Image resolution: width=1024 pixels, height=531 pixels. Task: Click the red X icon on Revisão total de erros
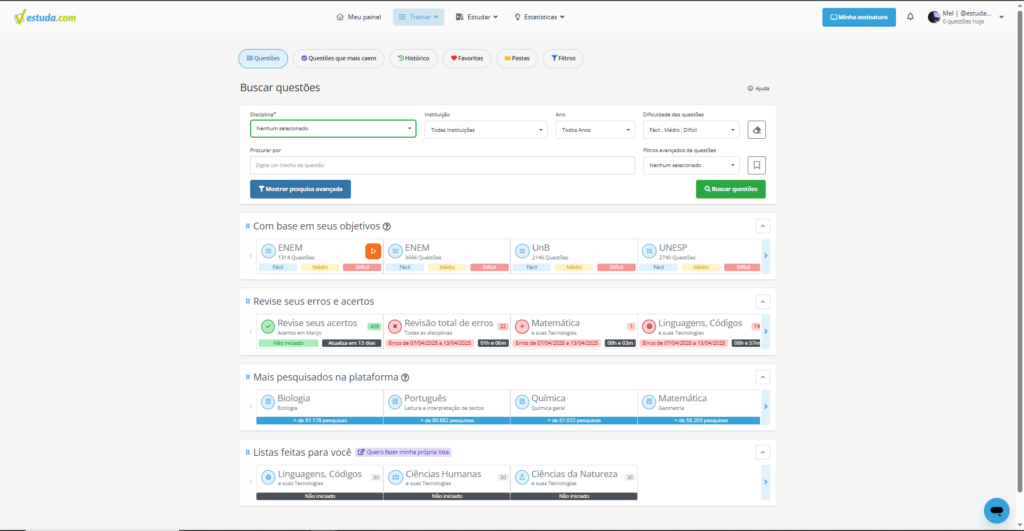tap(395, 326)
